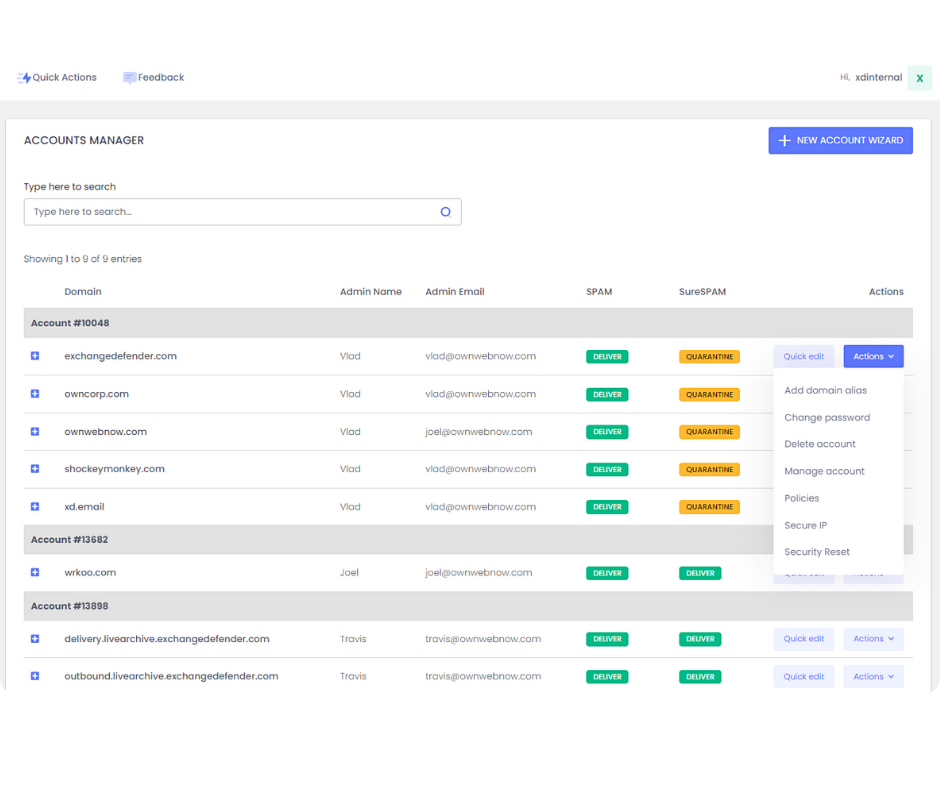Image resolution: width=940 pixels, height=788 pixels.
Task: Click plus icon on New Account Wizard
Action: click(784, 141)
